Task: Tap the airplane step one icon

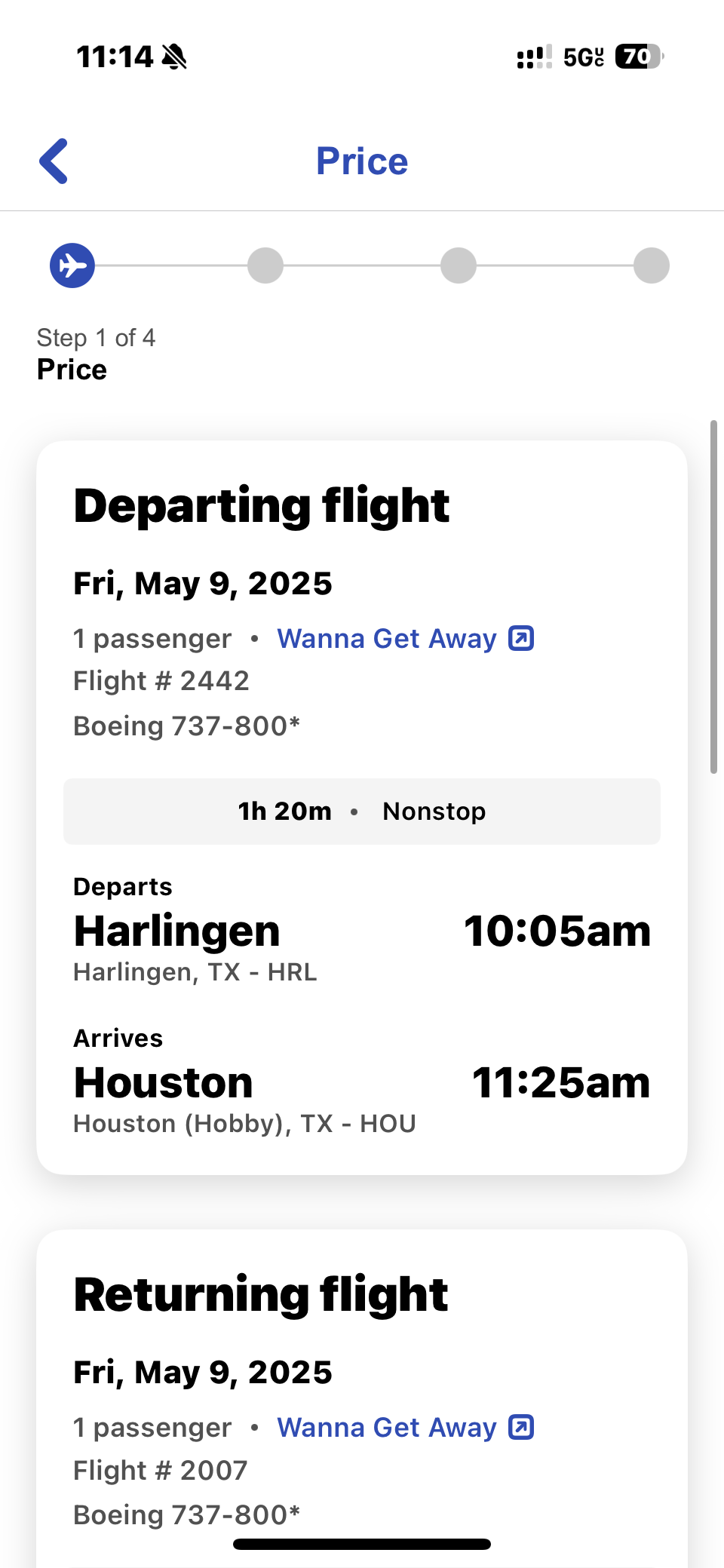Action: pos(72,265)
